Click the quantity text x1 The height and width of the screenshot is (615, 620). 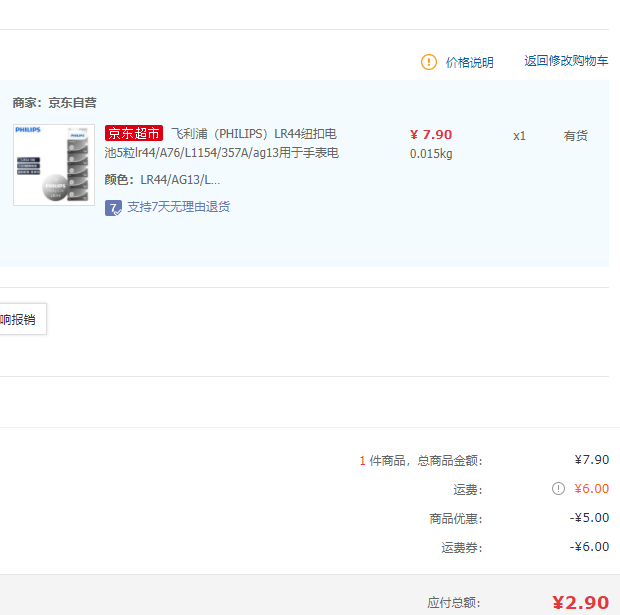(519, 136)
